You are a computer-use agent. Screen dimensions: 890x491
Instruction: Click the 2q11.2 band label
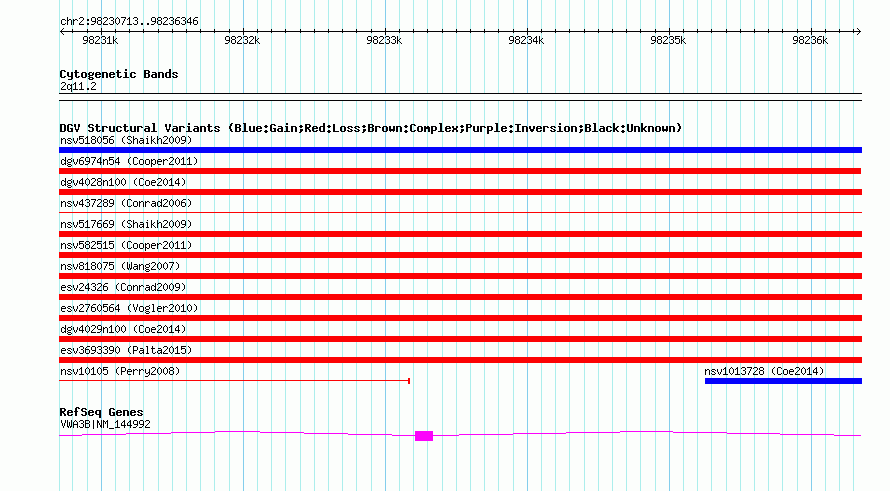click(78, 86)
